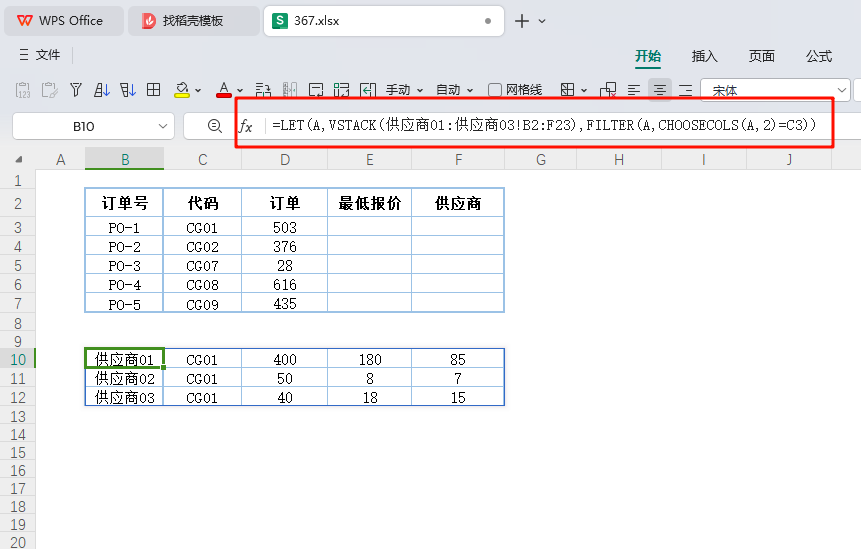Viewport: 861px width, 549px height.
Task: Click inside the formula bar text
Action: click(x=544, y=125)
